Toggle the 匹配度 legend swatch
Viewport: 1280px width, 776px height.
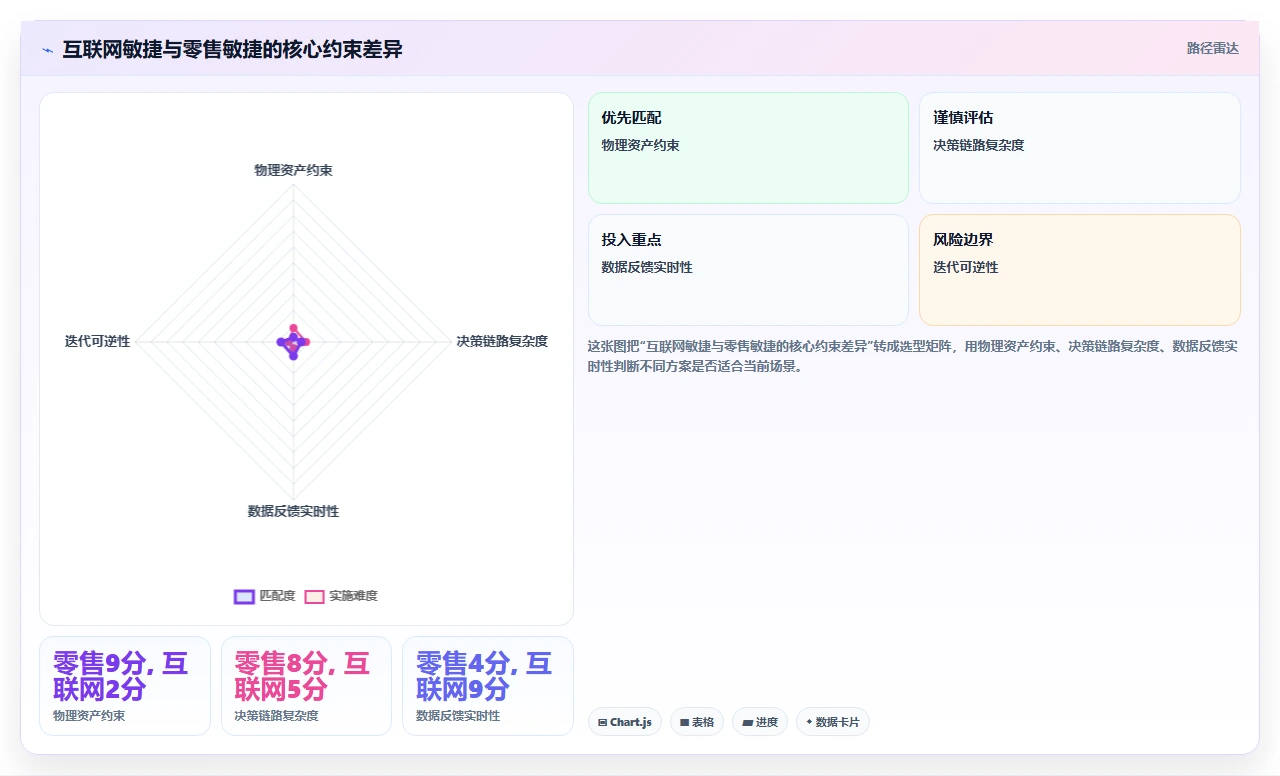tap(244, 596)
